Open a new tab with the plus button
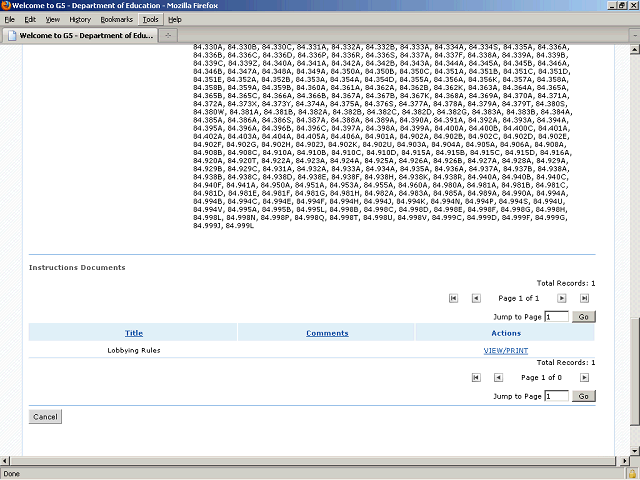 (170, 35)
